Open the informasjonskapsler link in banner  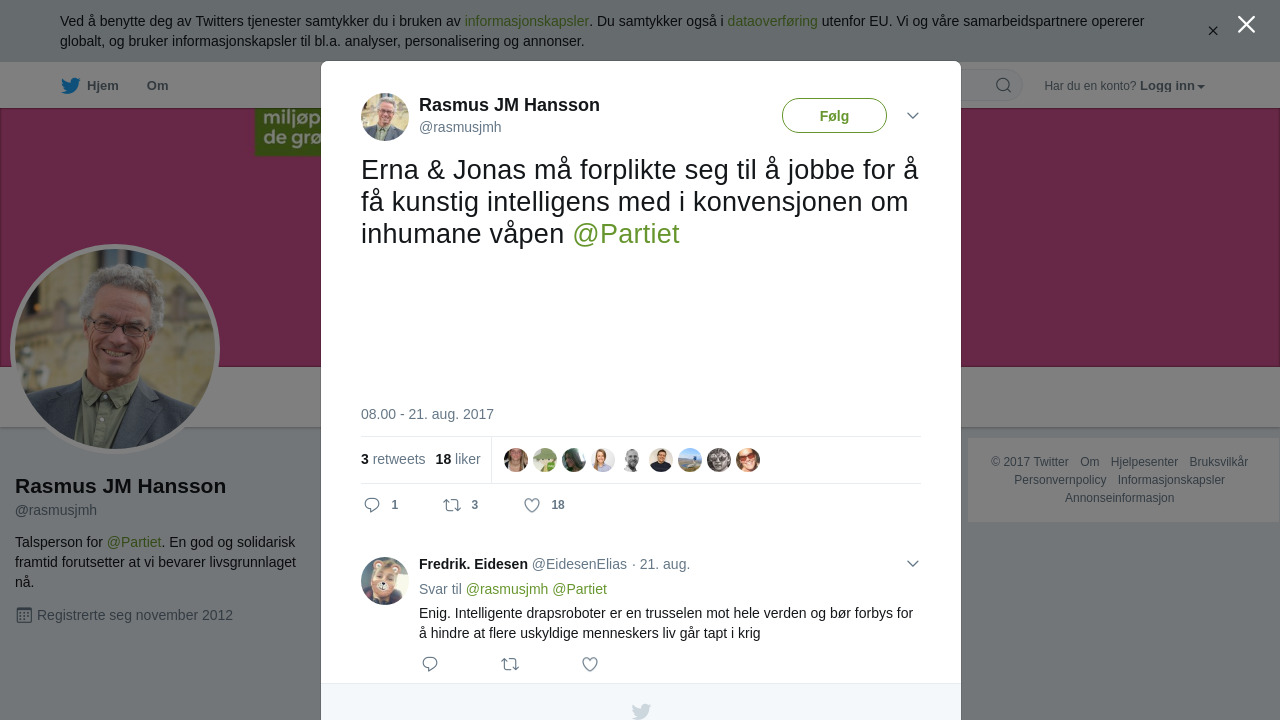527,21
